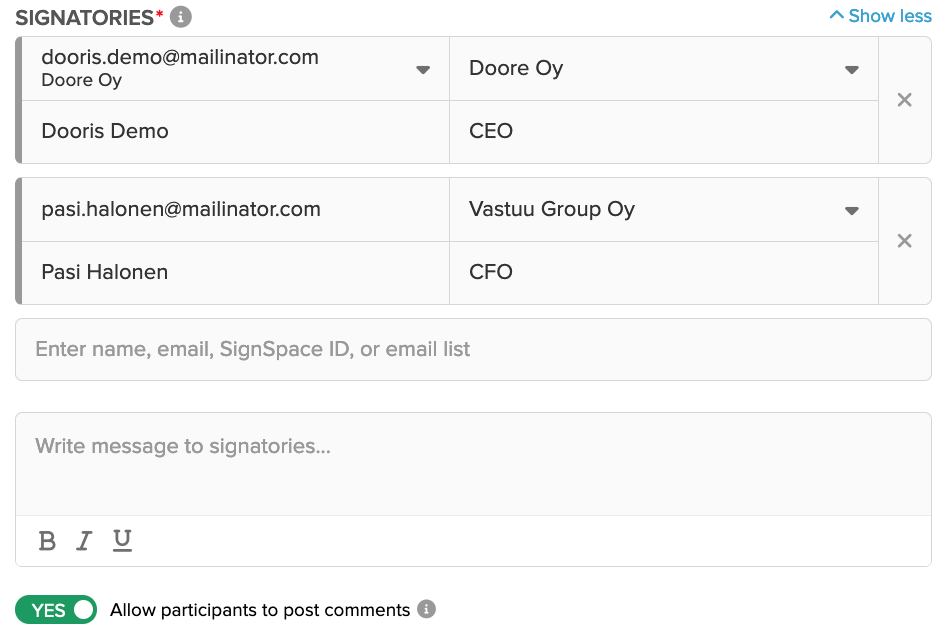Remove signatory Dooris Demo with X icon

(904, 100)
